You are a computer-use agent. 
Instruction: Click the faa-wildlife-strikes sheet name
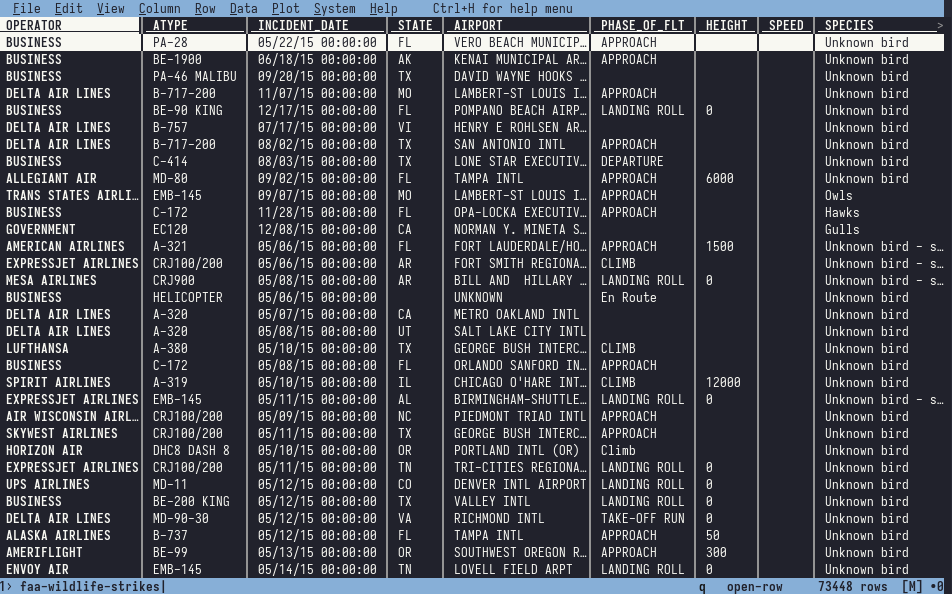(90, 587)
